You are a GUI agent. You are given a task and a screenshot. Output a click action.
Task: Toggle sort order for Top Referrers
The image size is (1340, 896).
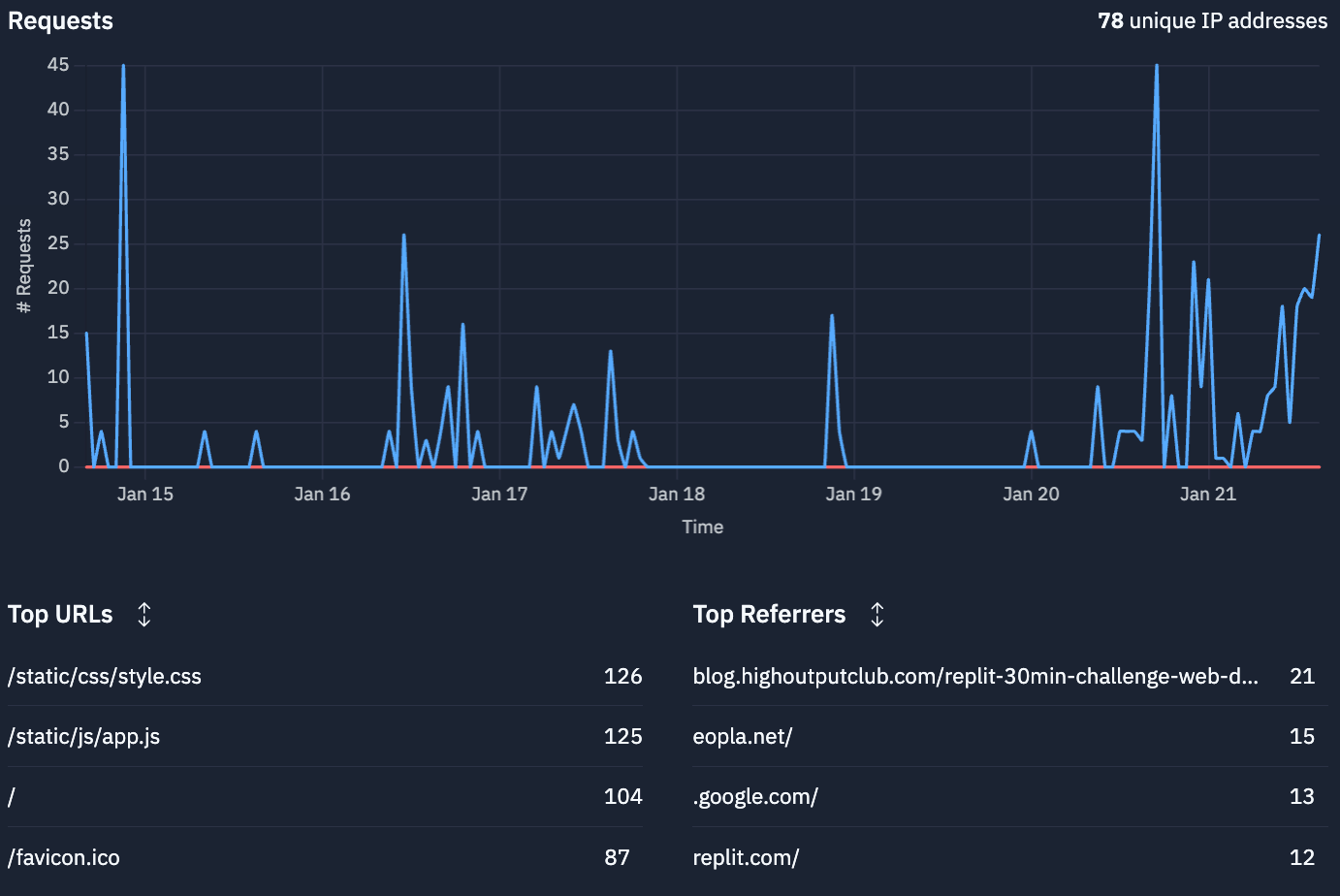pyautogui.click(x=877, y=614)
